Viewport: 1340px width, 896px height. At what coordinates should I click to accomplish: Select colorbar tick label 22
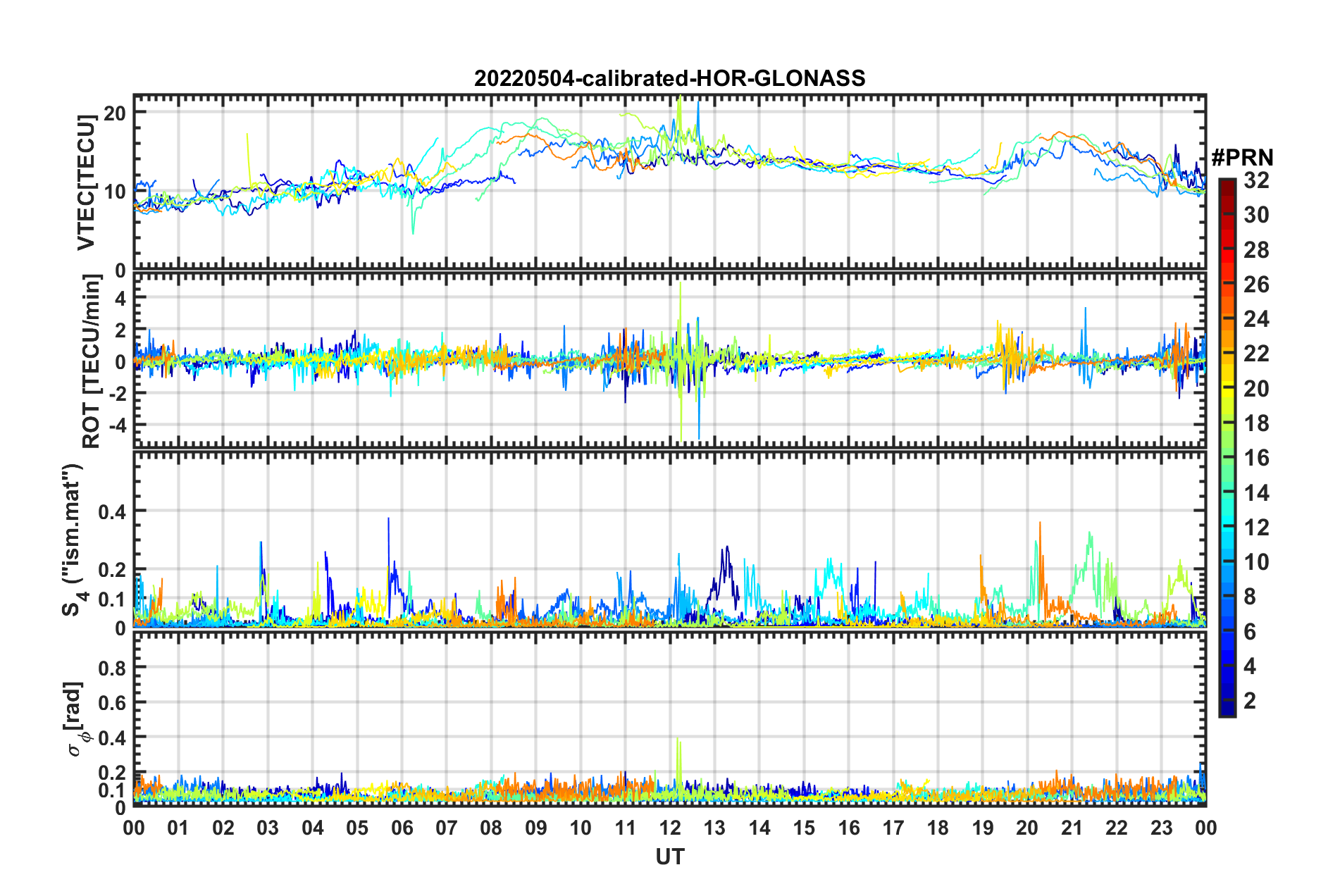click(x=1256, y=354)
